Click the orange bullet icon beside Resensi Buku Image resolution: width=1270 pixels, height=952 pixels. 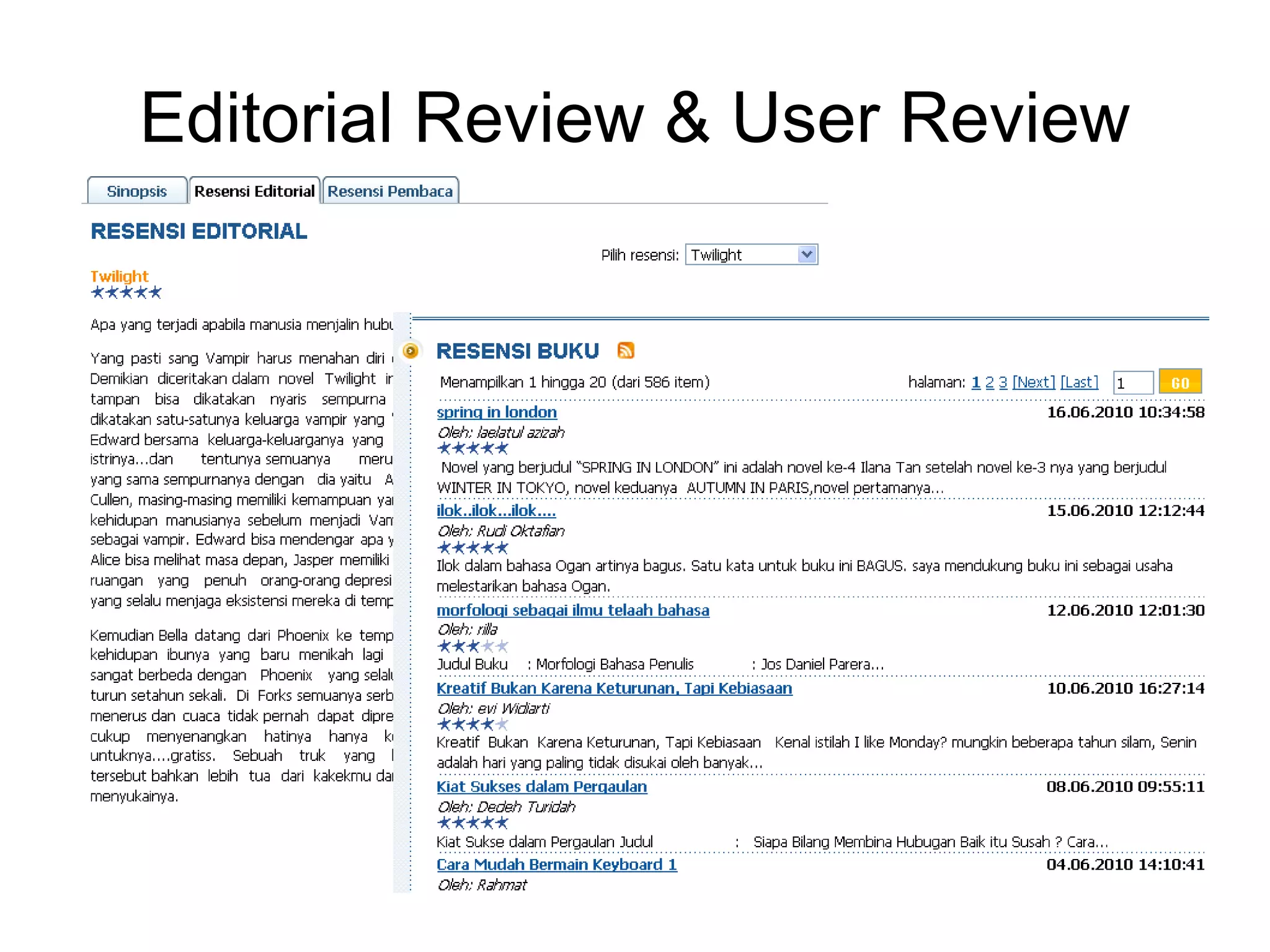click(x=411, y=352)
